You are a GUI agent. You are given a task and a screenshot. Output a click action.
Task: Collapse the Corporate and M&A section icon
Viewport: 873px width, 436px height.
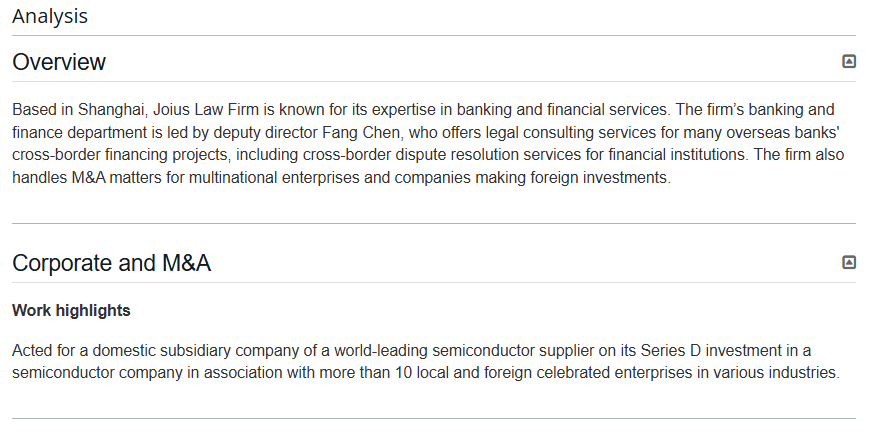coord(849,262)
